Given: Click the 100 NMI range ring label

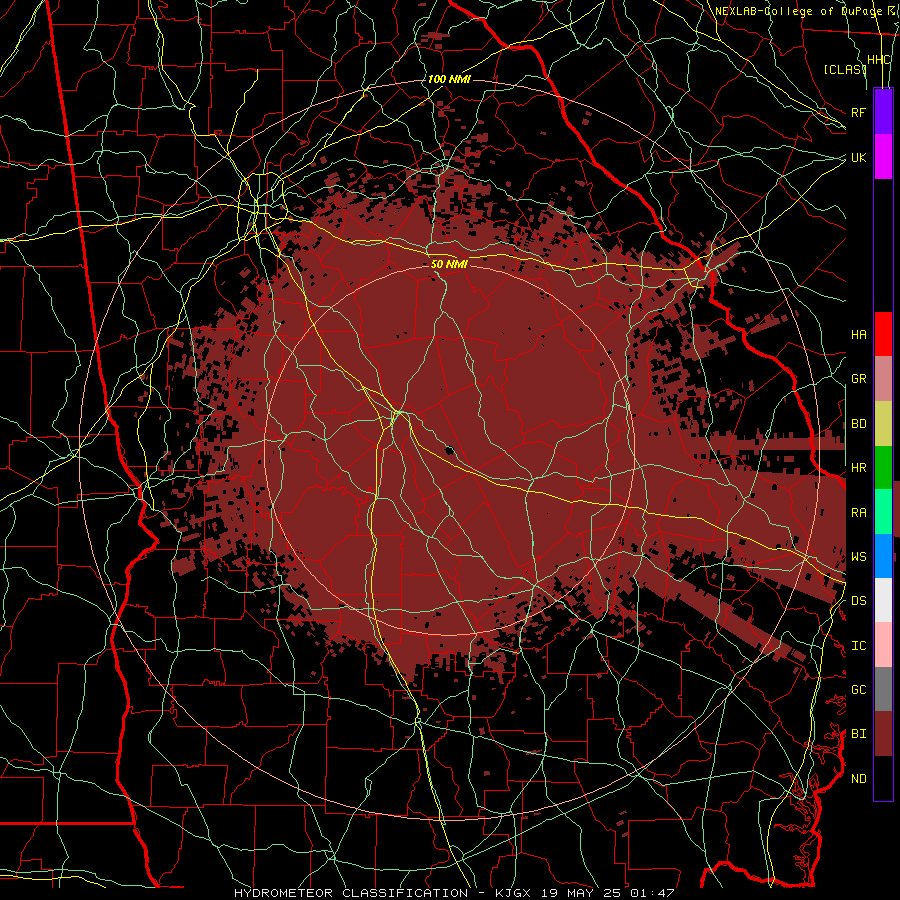Looking at the screenshot, I should pos(449,79).
